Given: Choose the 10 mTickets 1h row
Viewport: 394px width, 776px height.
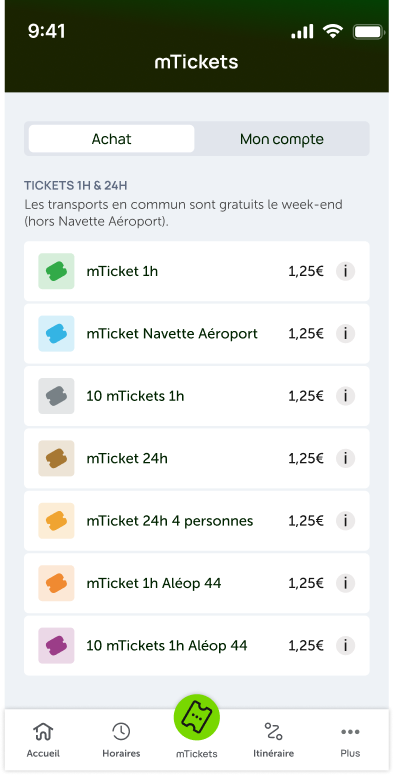Looking at the screenshot, I should (197, 396).
